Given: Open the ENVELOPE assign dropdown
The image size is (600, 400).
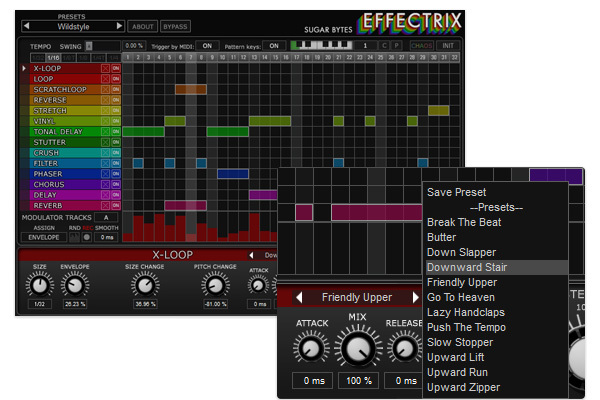Looking at the screenshot, I should point(44,237).
